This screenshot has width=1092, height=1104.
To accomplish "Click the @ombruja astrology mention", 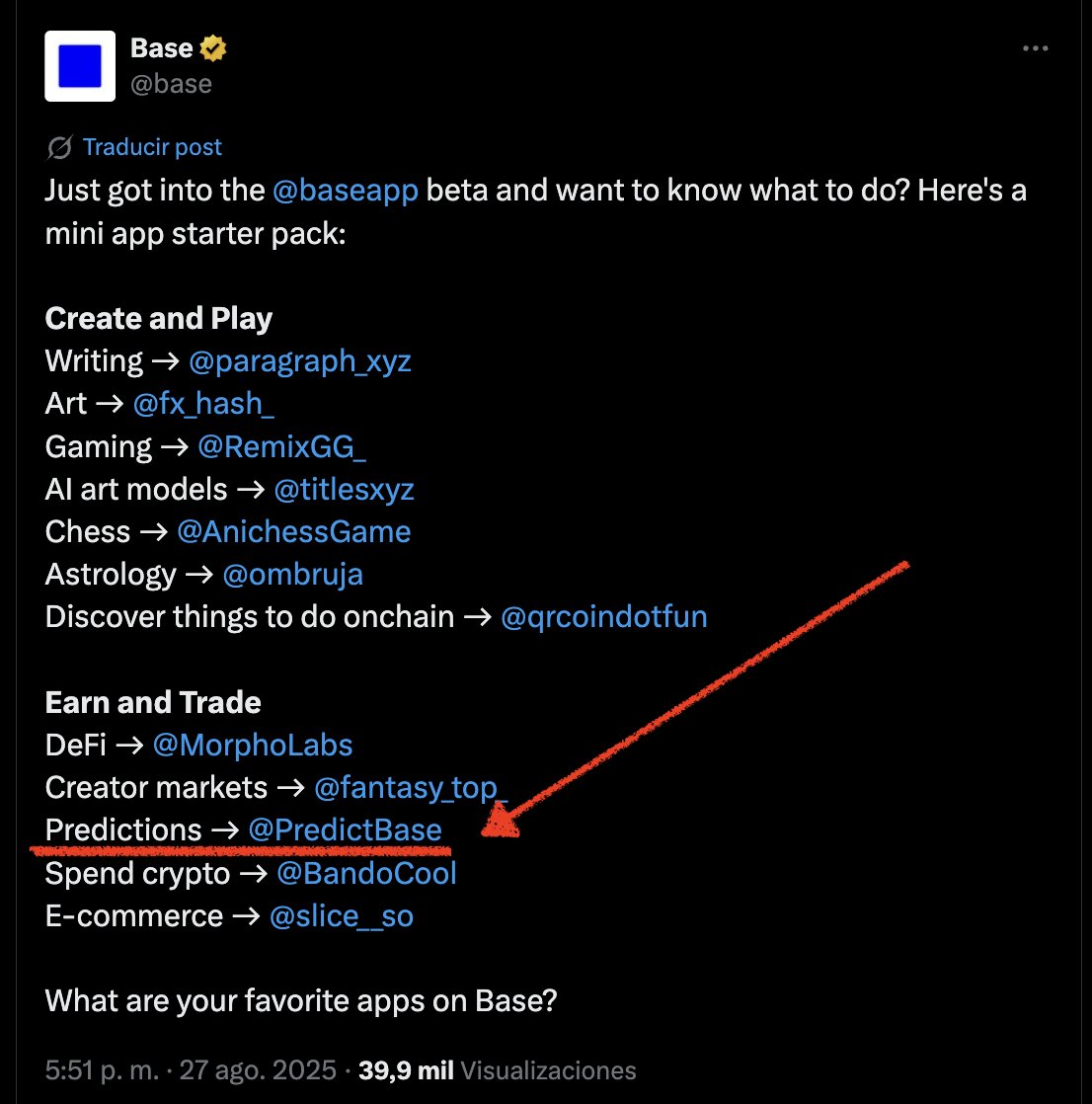I will click(292, 575).
